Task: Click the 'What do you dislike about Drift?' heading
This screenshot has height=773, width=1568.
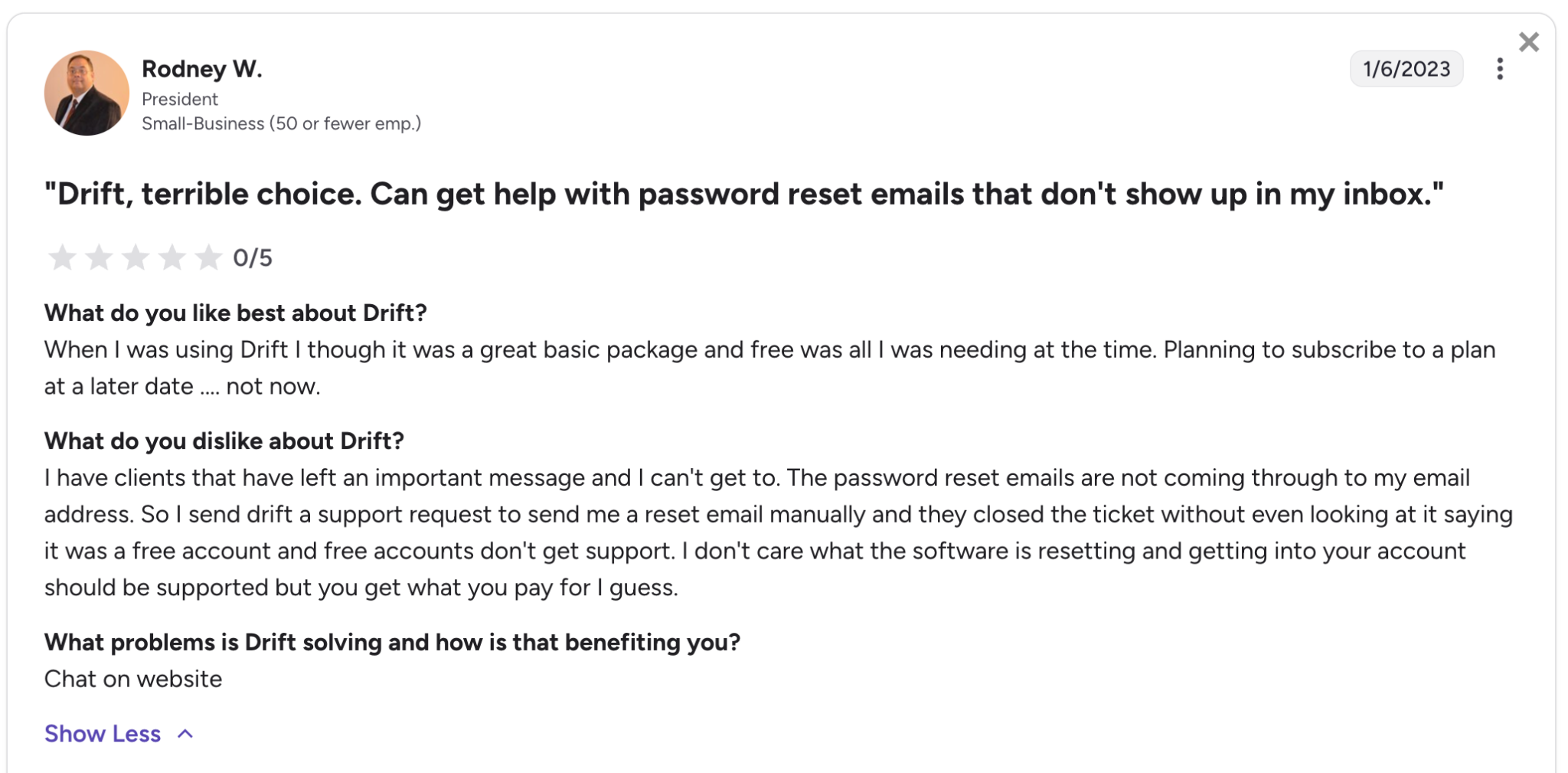Action: [x=224, y=441]
